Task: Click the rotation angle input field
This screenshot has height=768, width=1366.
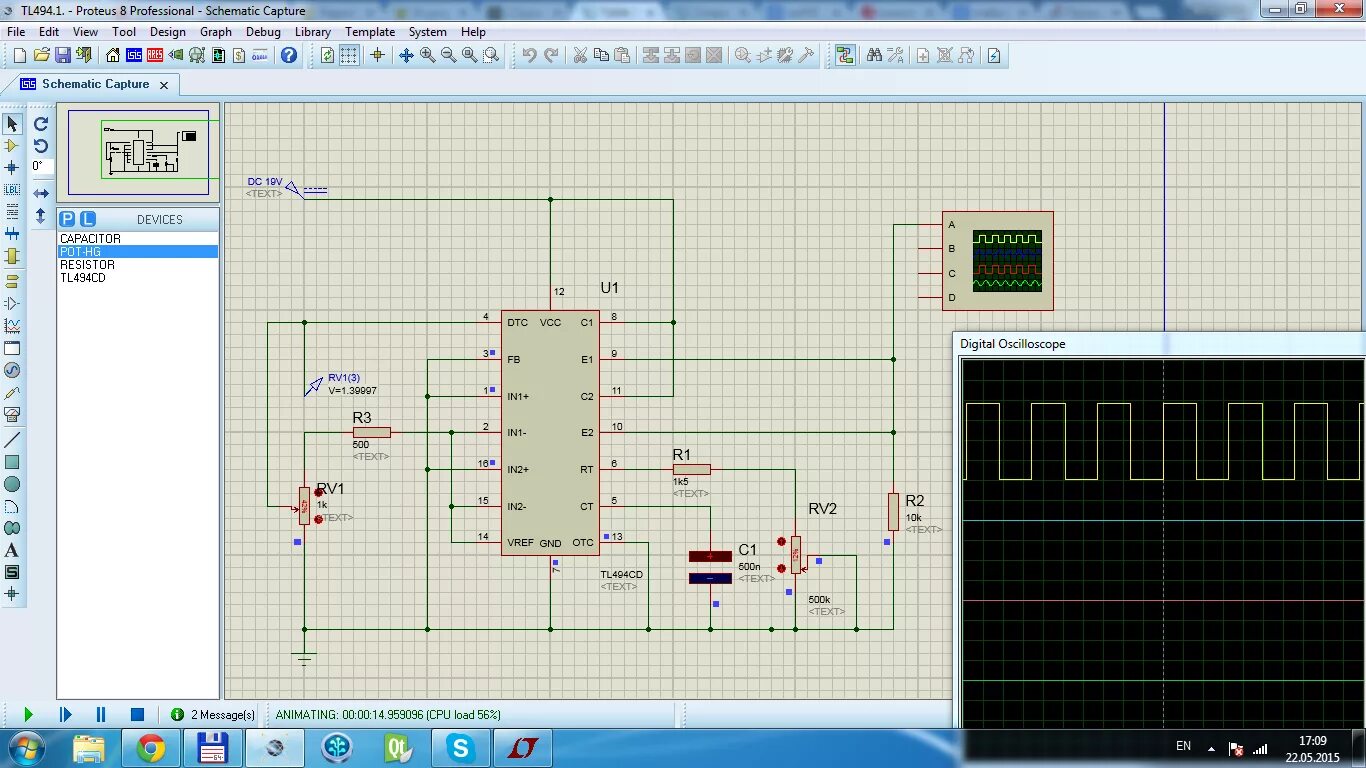Action: (x=41, y=166)
